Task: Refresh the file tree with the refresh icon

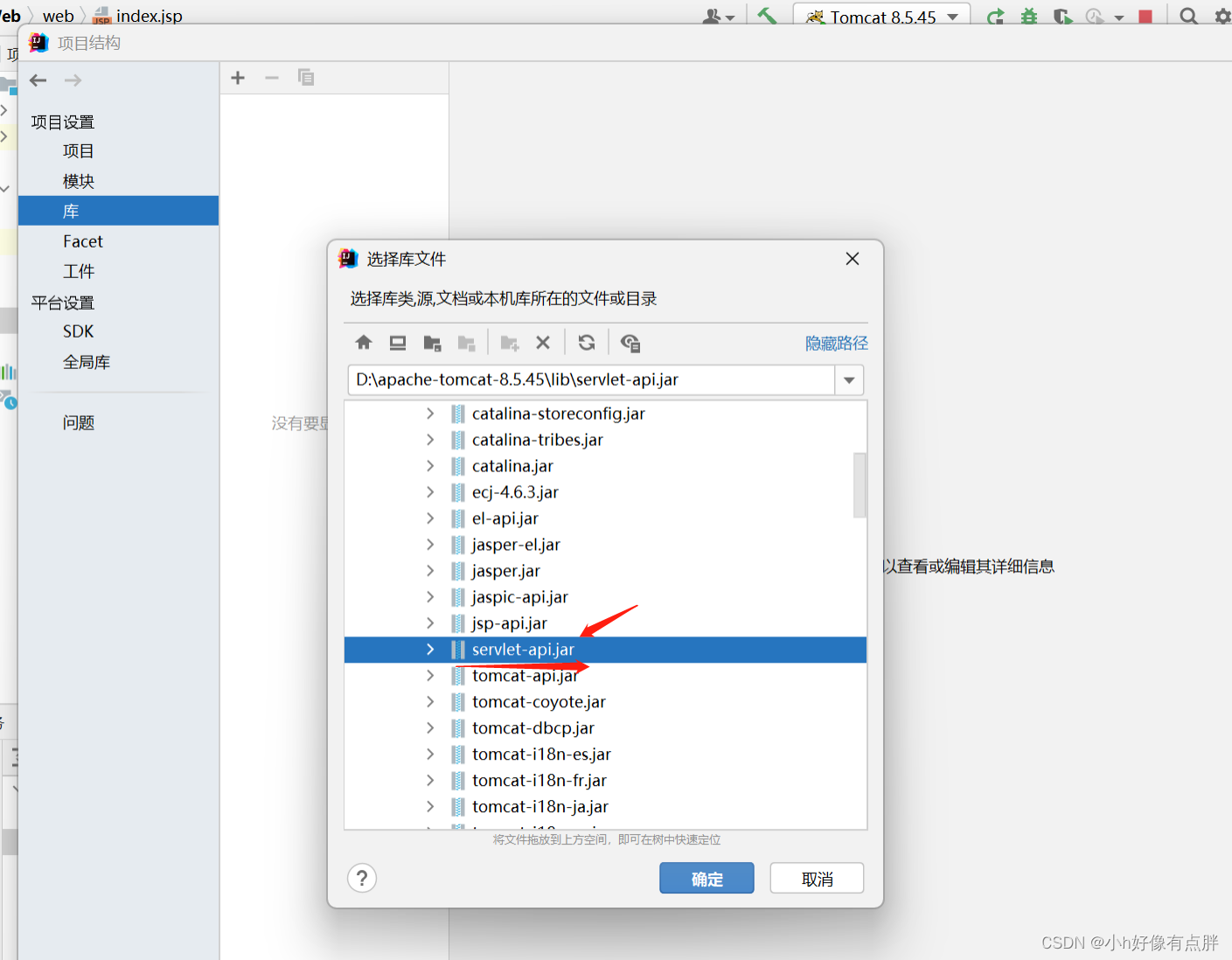Action: [586, 342]
